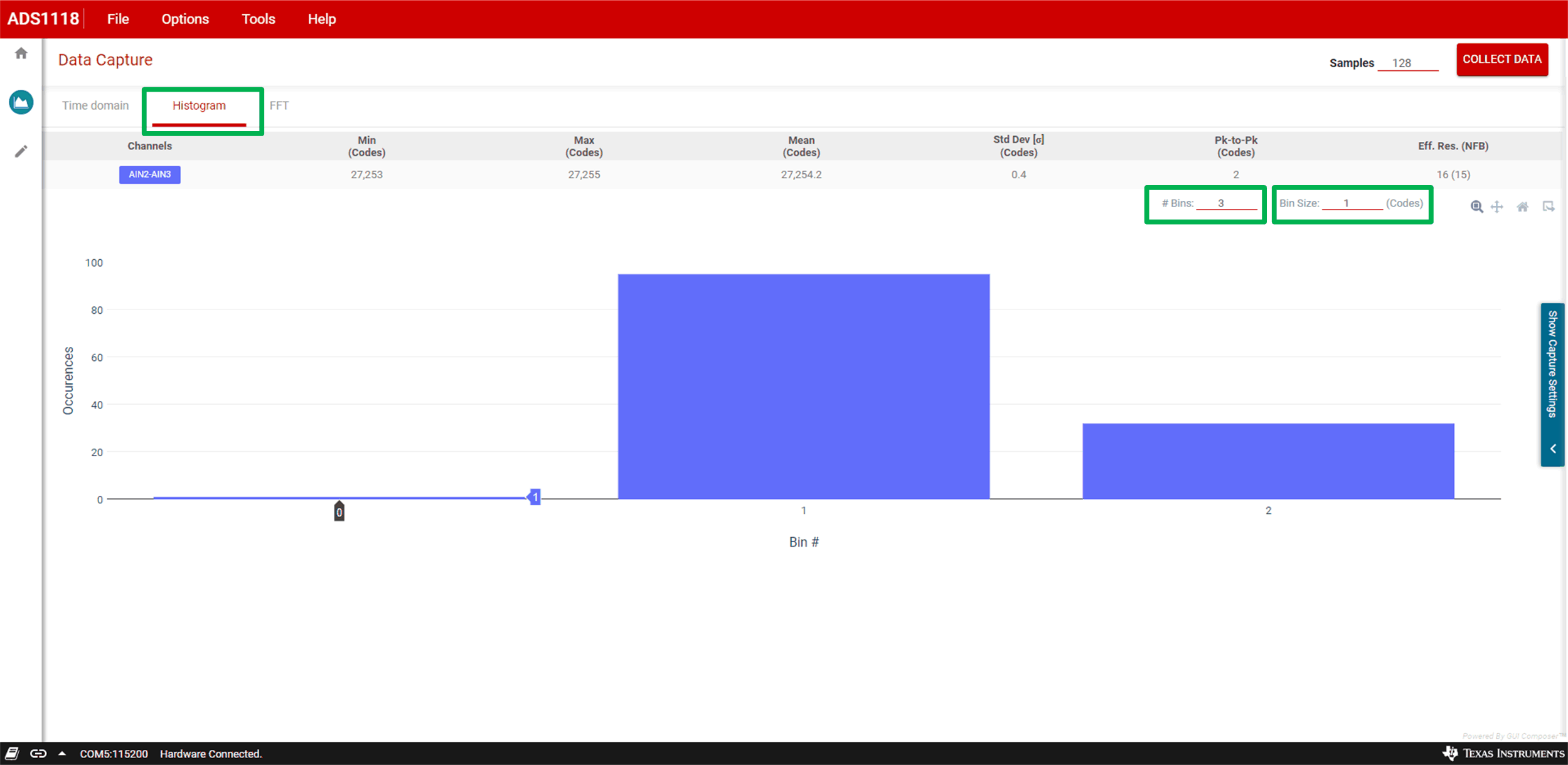
Task: Open the Tools menu
Action: (x=258, y=19)
